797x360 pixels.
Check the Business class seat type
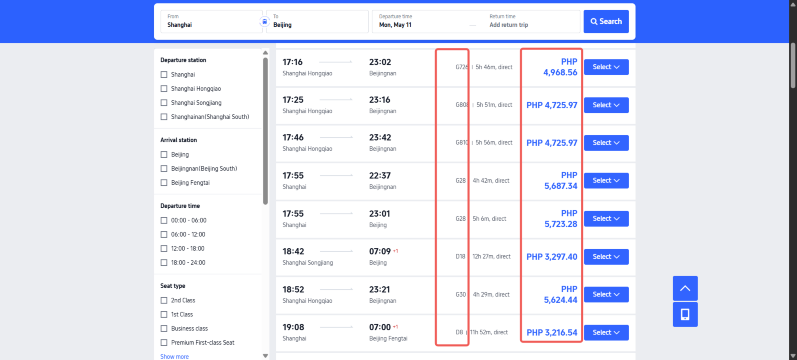(164, 328)
